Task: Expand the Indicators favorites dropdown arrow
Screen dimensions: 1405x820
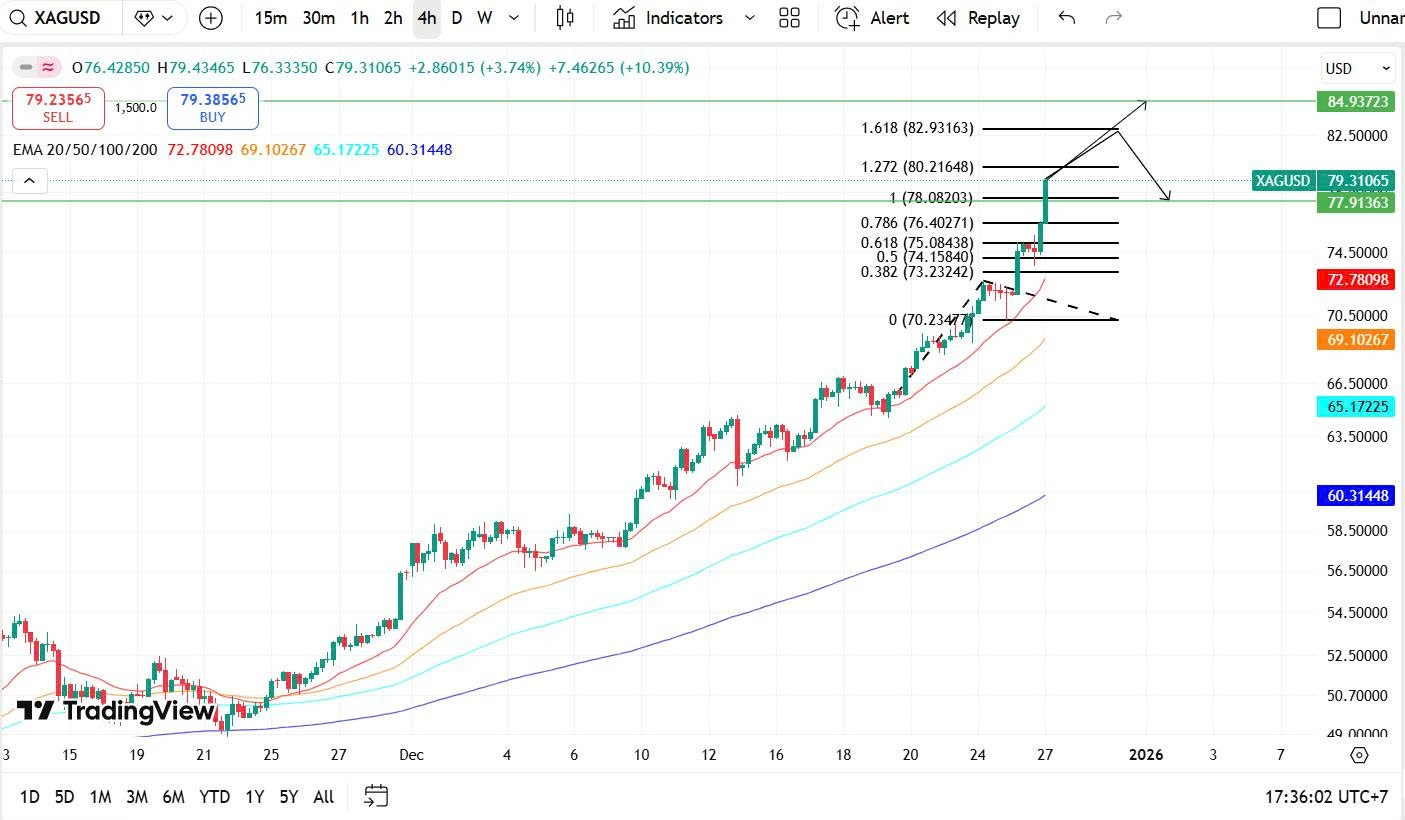Action: pos(750,18)
